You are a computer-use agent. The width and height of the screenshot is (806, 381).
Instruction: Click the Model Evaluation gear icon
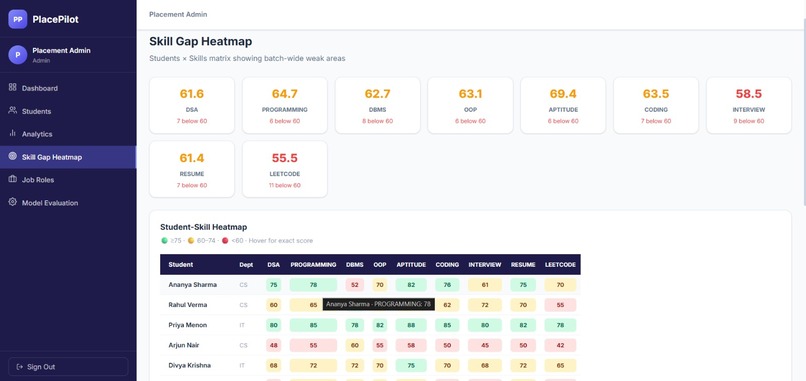(x=13, y=202)
